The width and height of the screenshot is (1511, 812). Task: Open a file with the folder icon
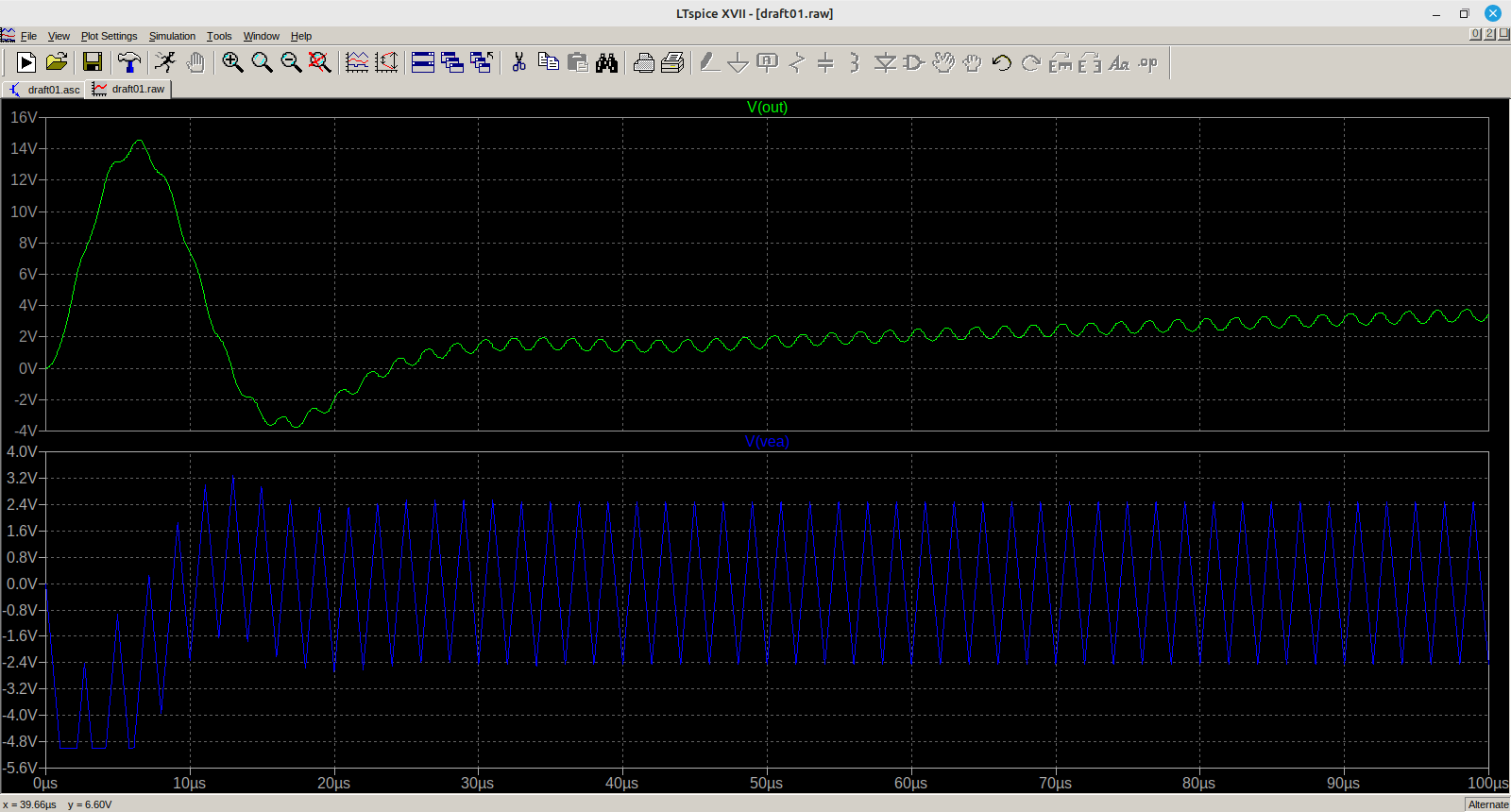pyautogui.click(x=57, y=62)
